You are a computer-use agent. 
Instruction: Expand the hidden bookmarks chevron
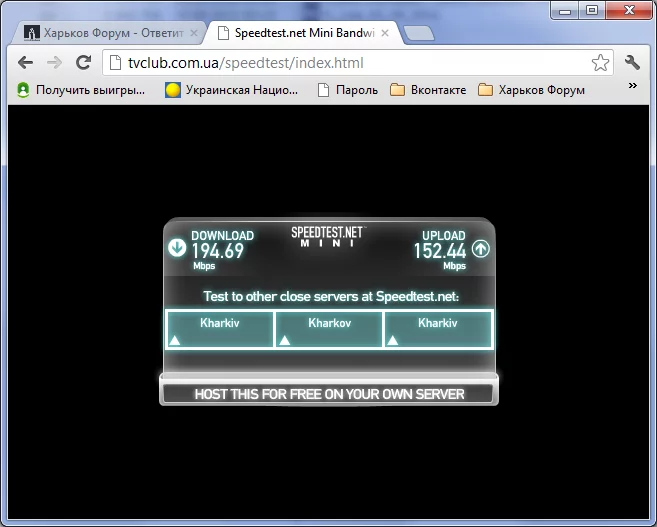[633, 85]
